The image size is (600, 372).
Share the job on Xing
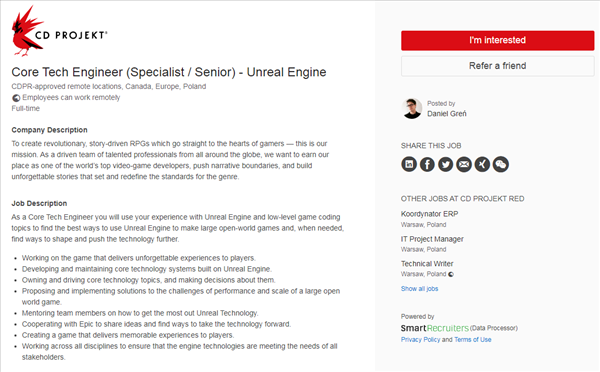[482, 165]
